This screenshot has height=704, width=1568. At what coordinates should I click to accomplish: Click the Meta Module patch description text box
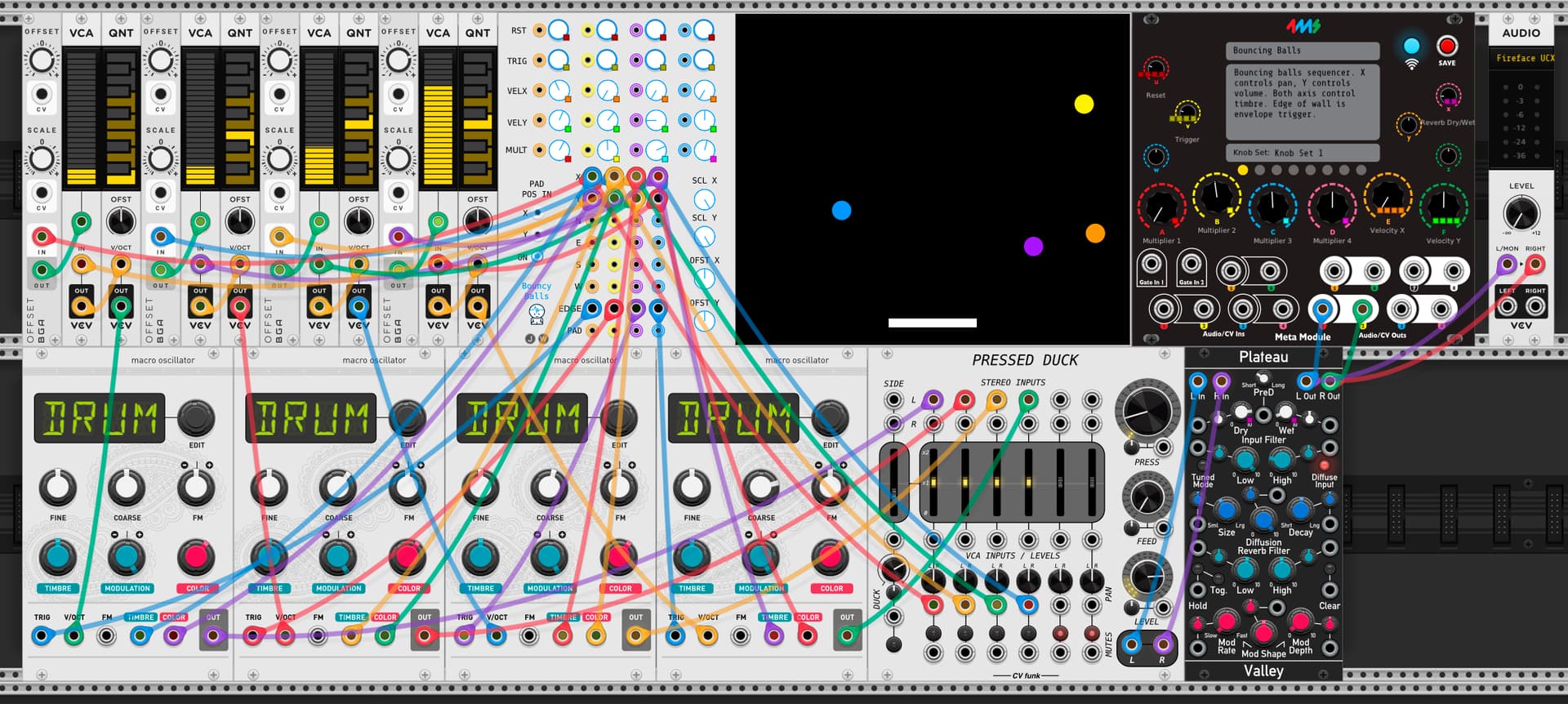pyautogui.click(x=1303, y=102)
